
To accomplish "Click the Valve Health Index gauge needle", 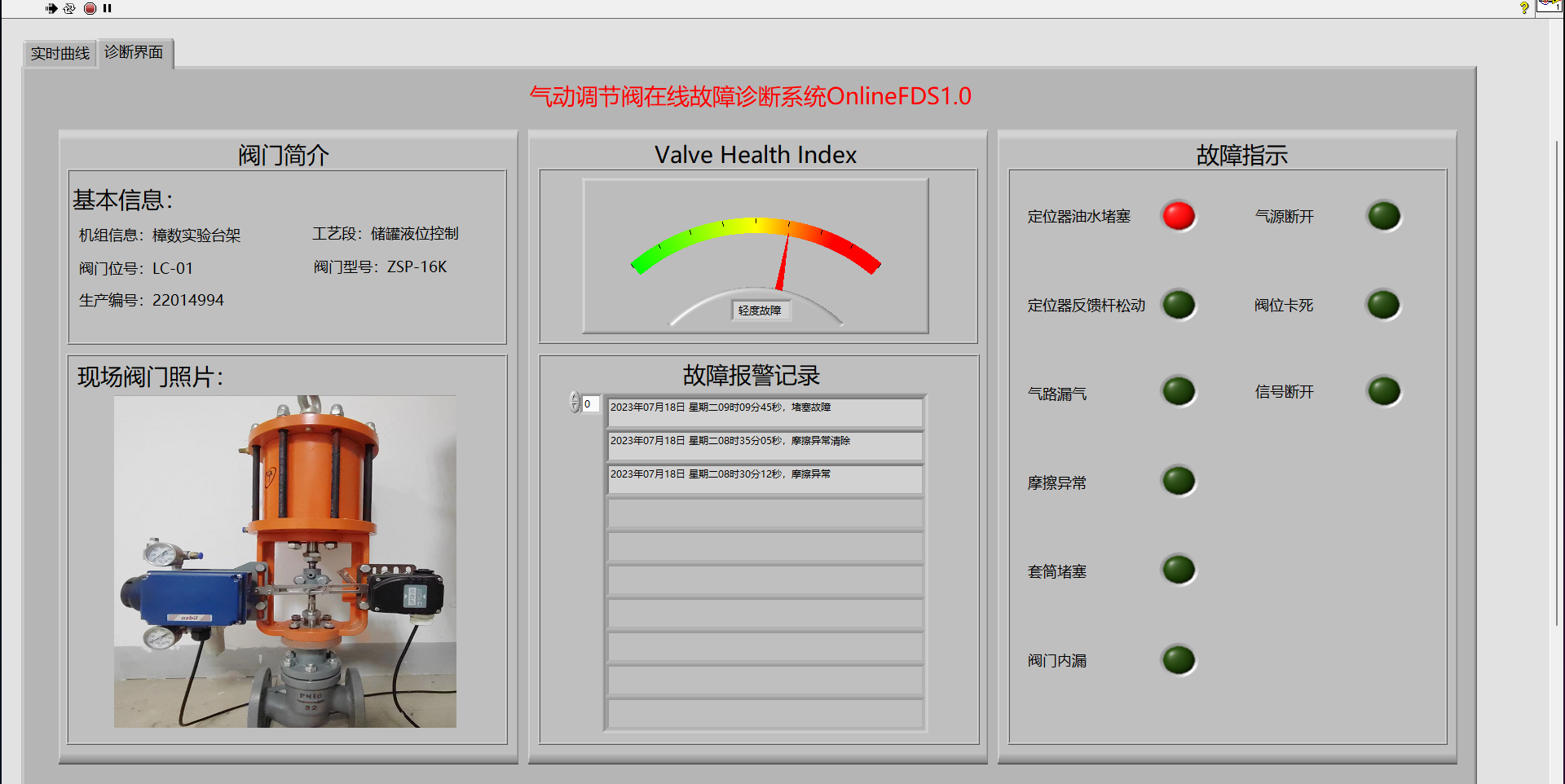I will click(x=783, y=262).
